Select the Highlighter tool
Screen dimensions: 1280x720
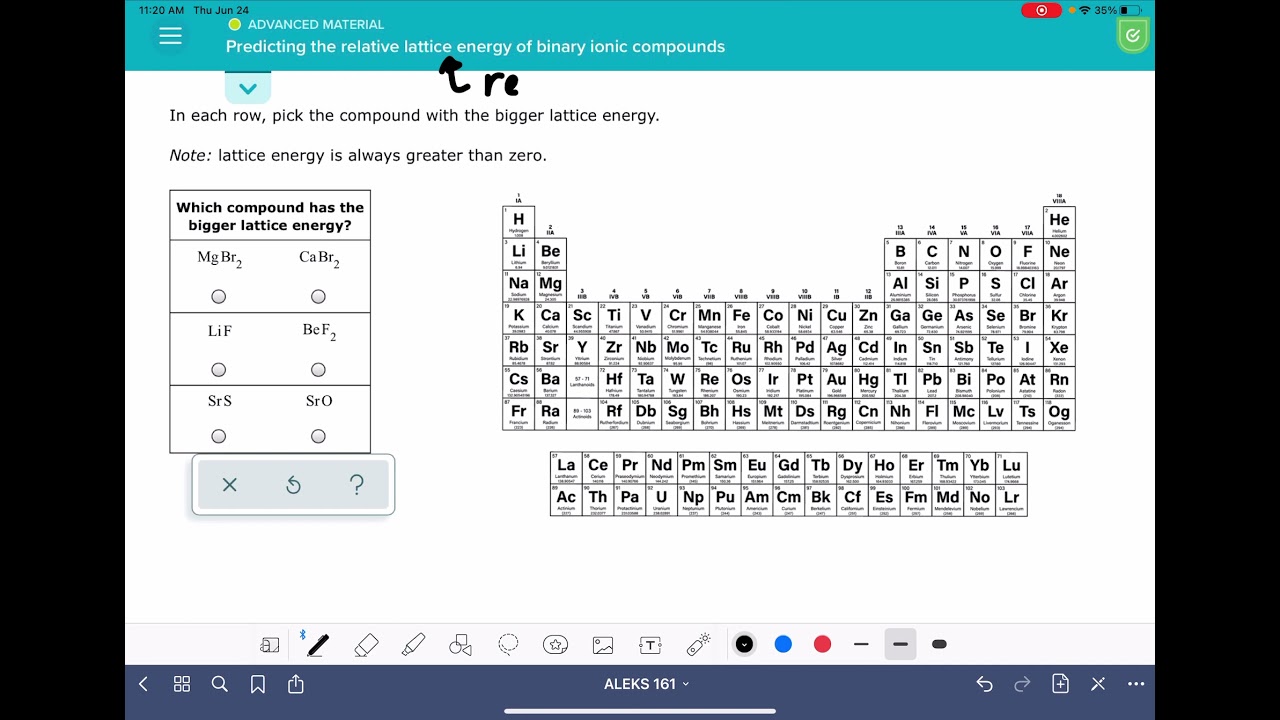click(x=413, y=645)
